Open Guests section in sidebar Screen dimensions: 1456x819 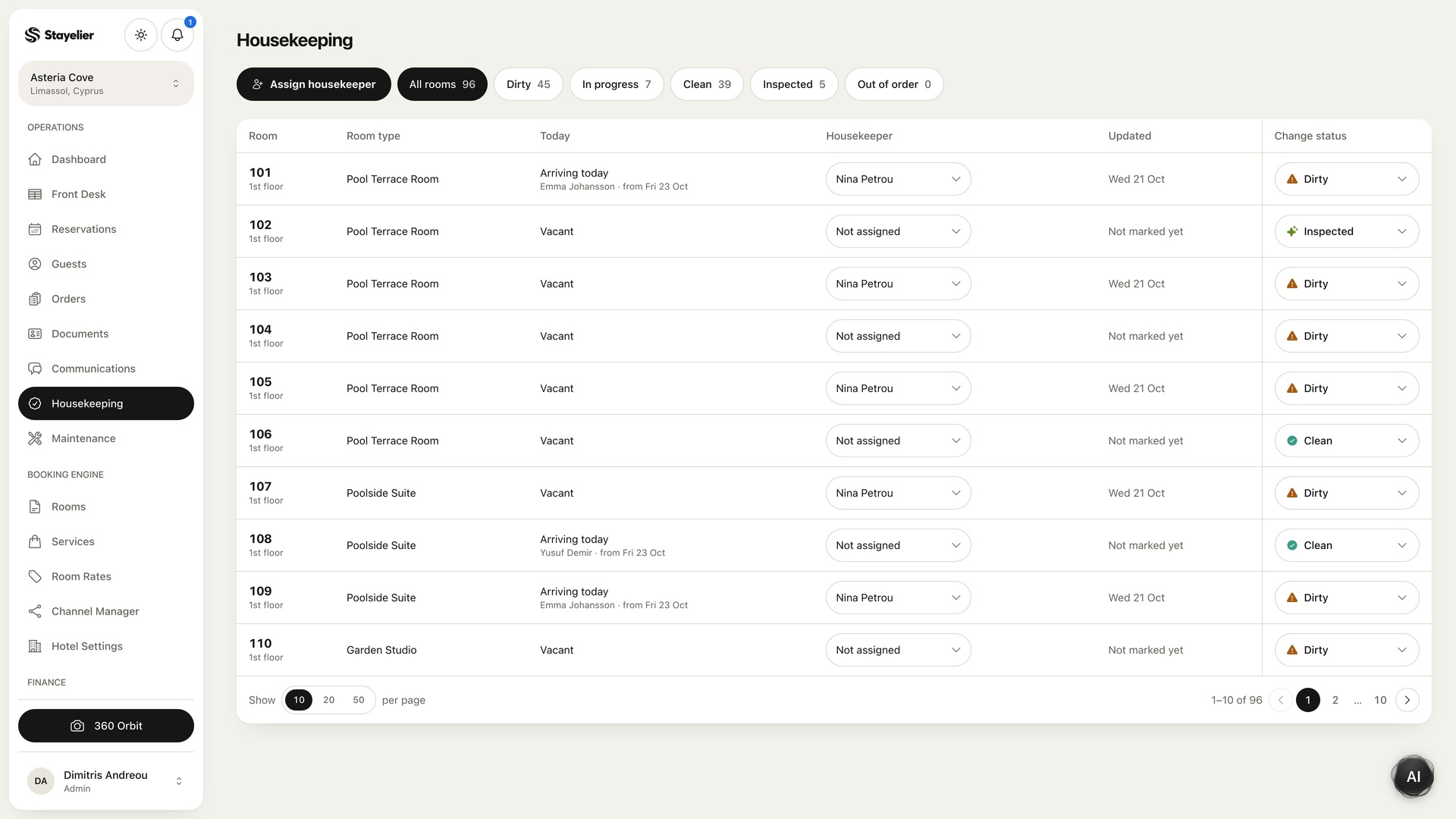point(106,264)
